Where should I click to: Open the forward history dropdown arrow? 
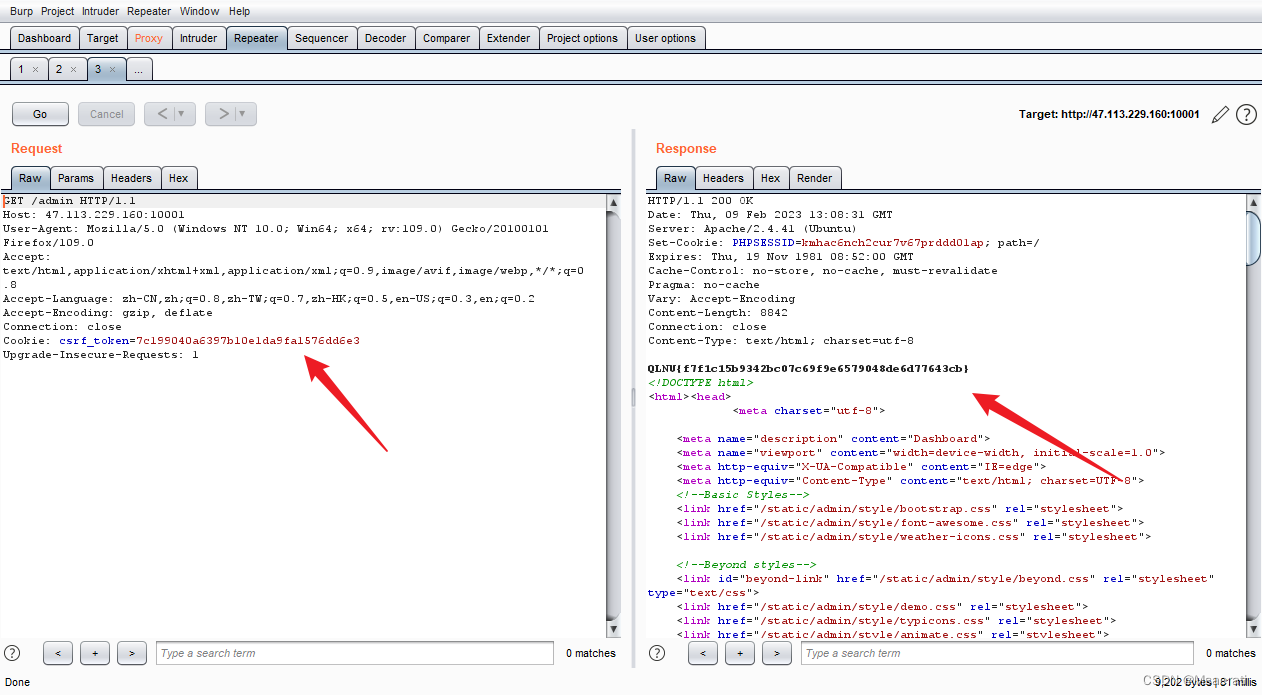[x=243, y=114]
